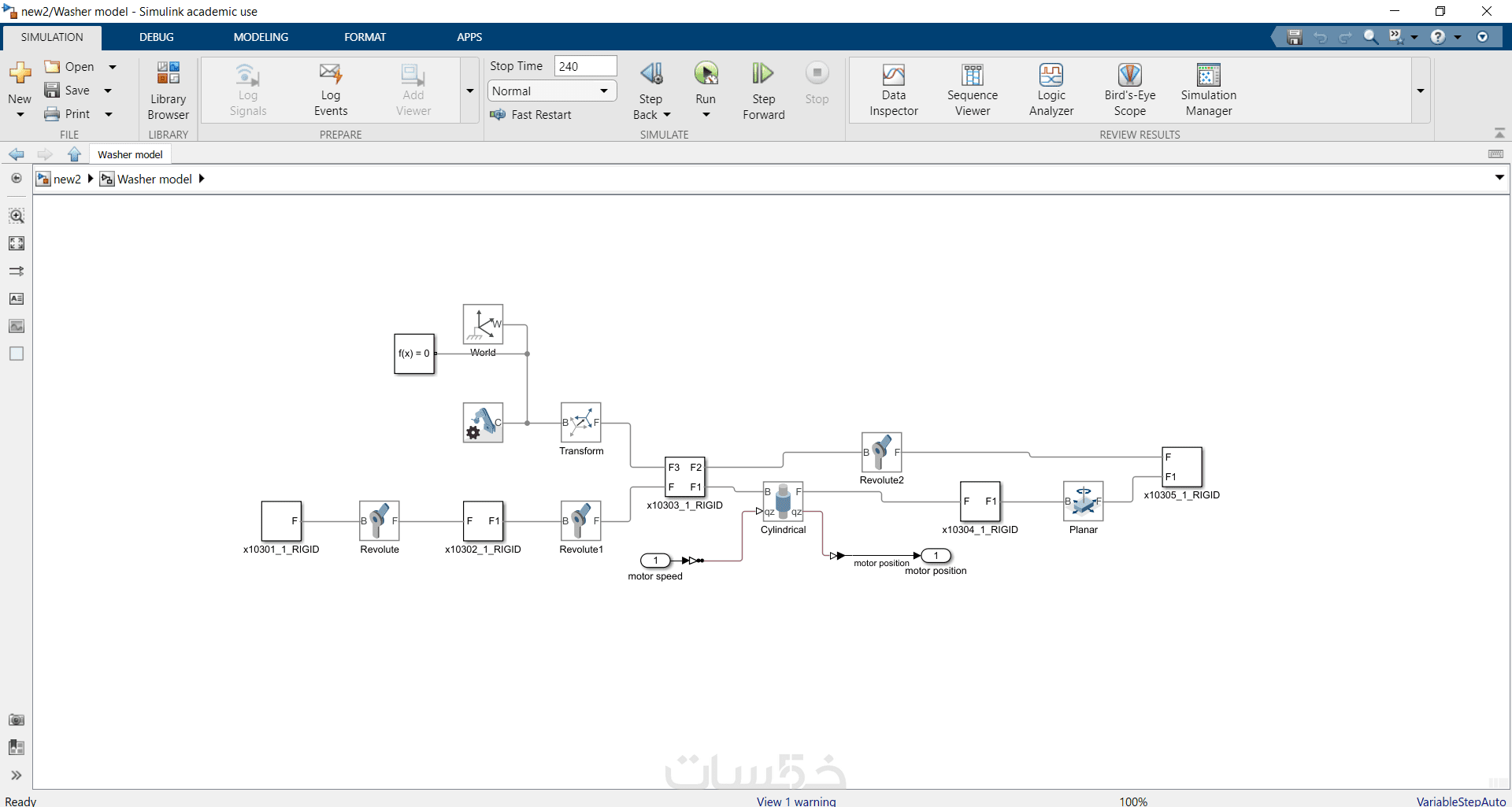Expand the arrow after Washer model breadcrumb

[x=202, y=179]
